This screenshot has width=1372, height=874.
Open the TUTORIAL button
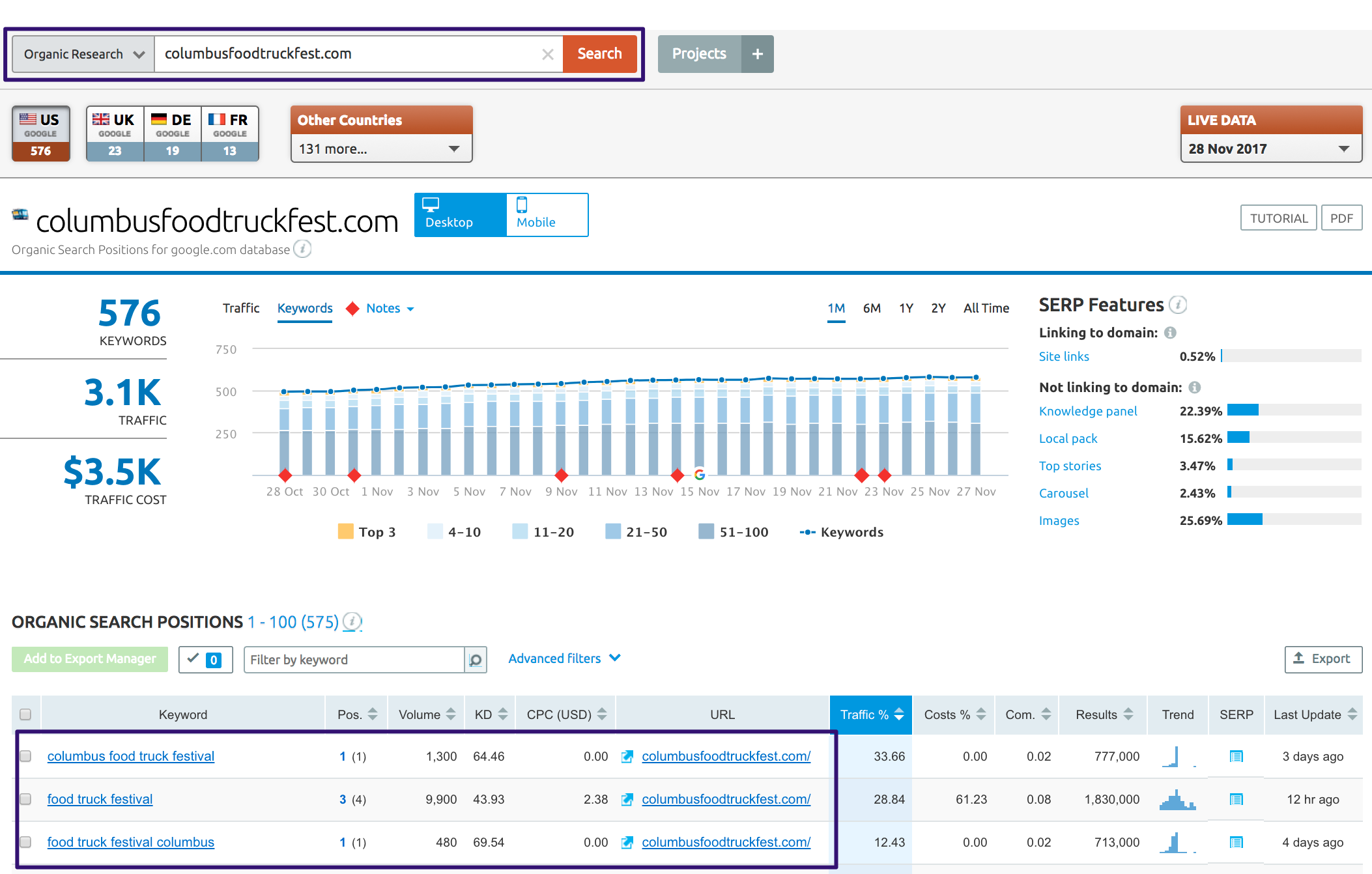tap(1279, 218)
